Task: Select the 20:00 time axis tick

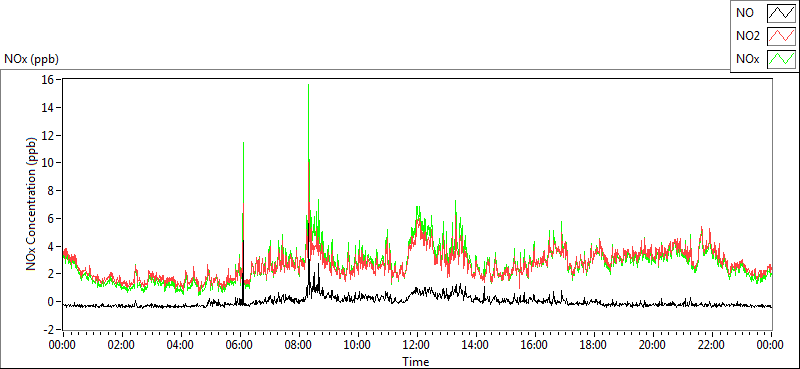Action: 653,345
